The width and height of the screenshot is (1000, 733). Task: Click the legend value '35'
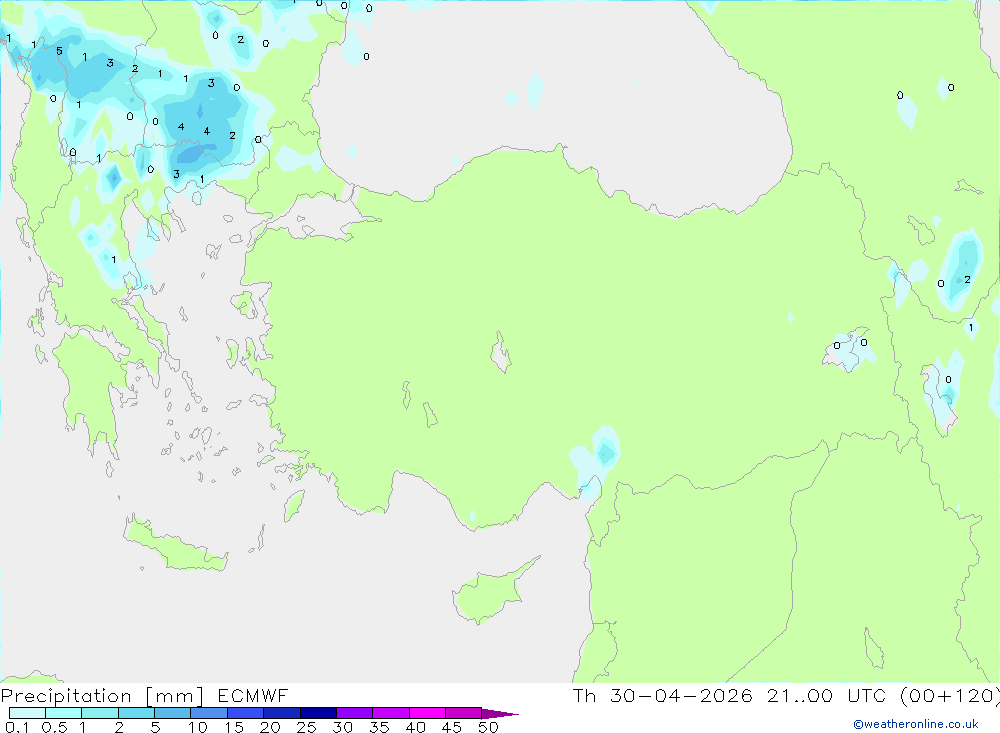pos(379,727)
